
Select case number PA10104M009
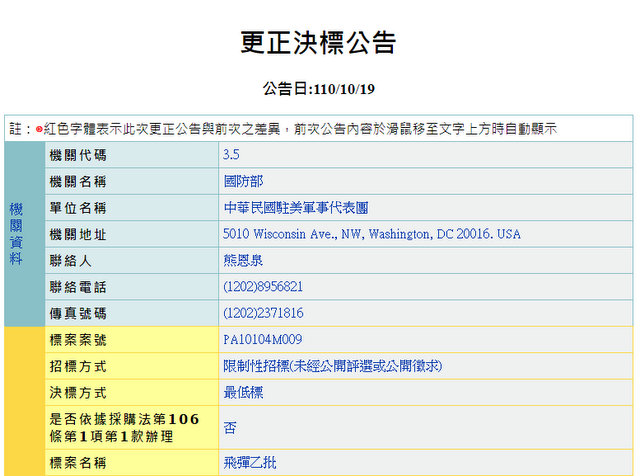pyautogui.click(x=262, y=340)
